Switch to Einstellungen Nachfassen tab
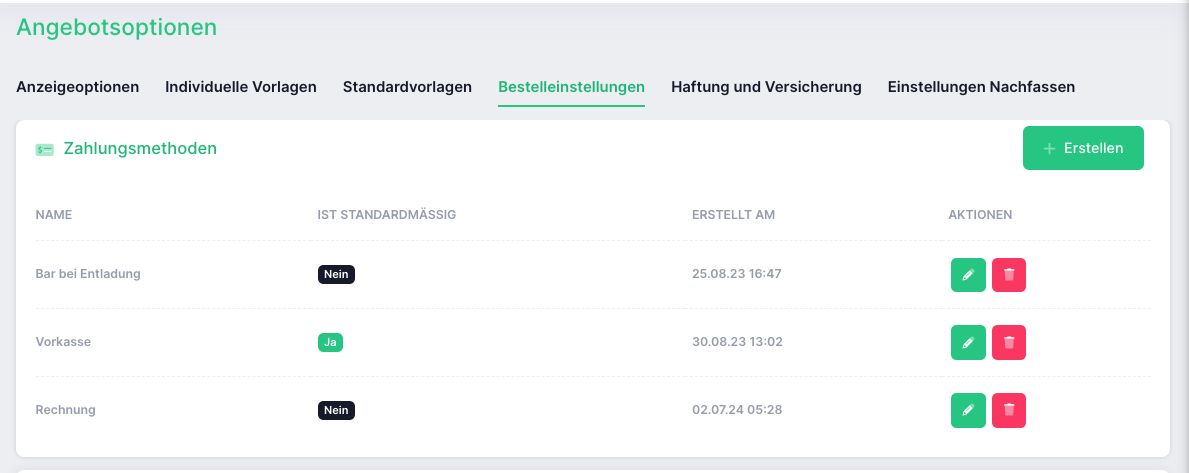1189x473 pixels. [x=981, y=87]
